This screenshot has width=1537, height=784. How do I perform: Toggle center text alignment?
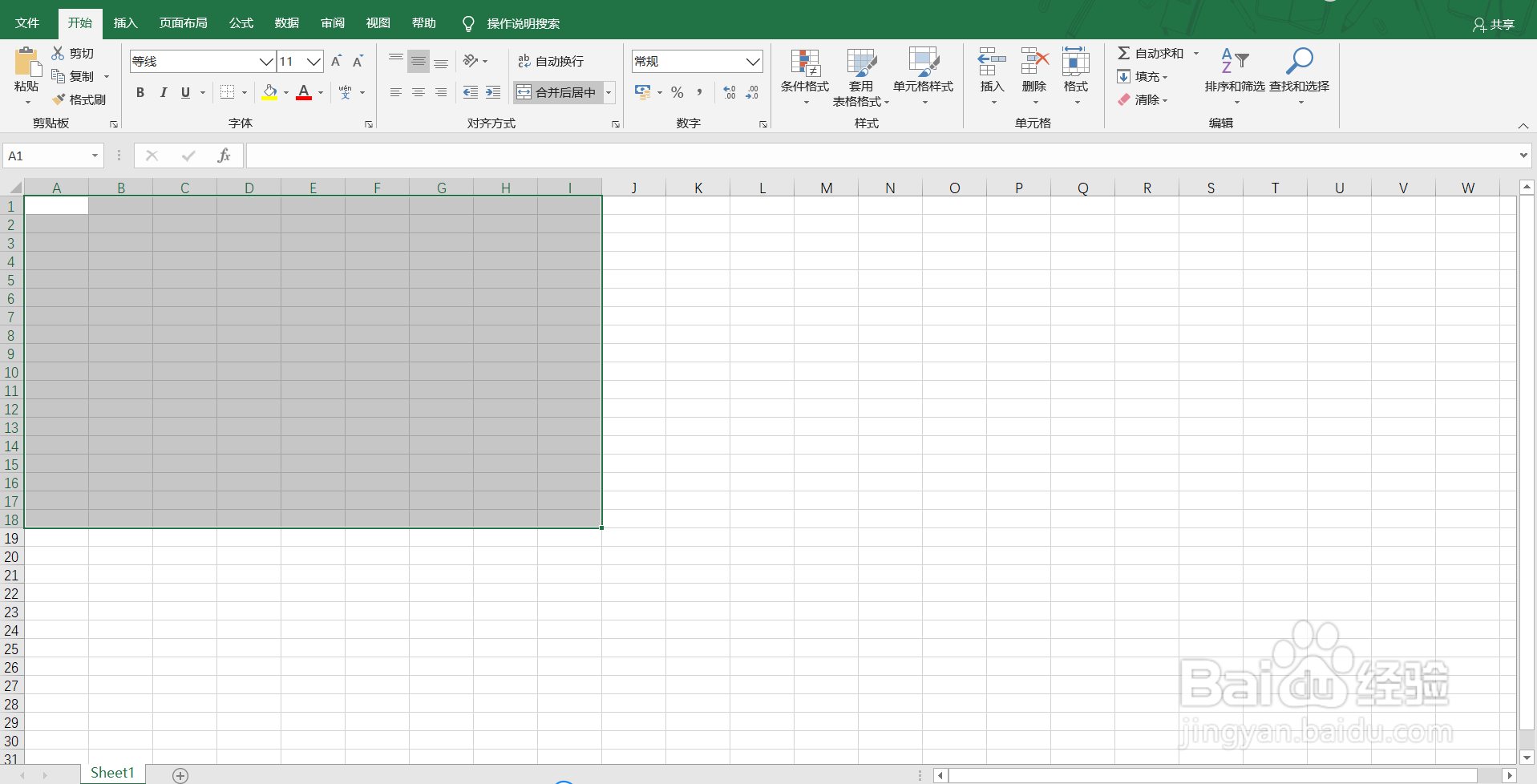419,92
